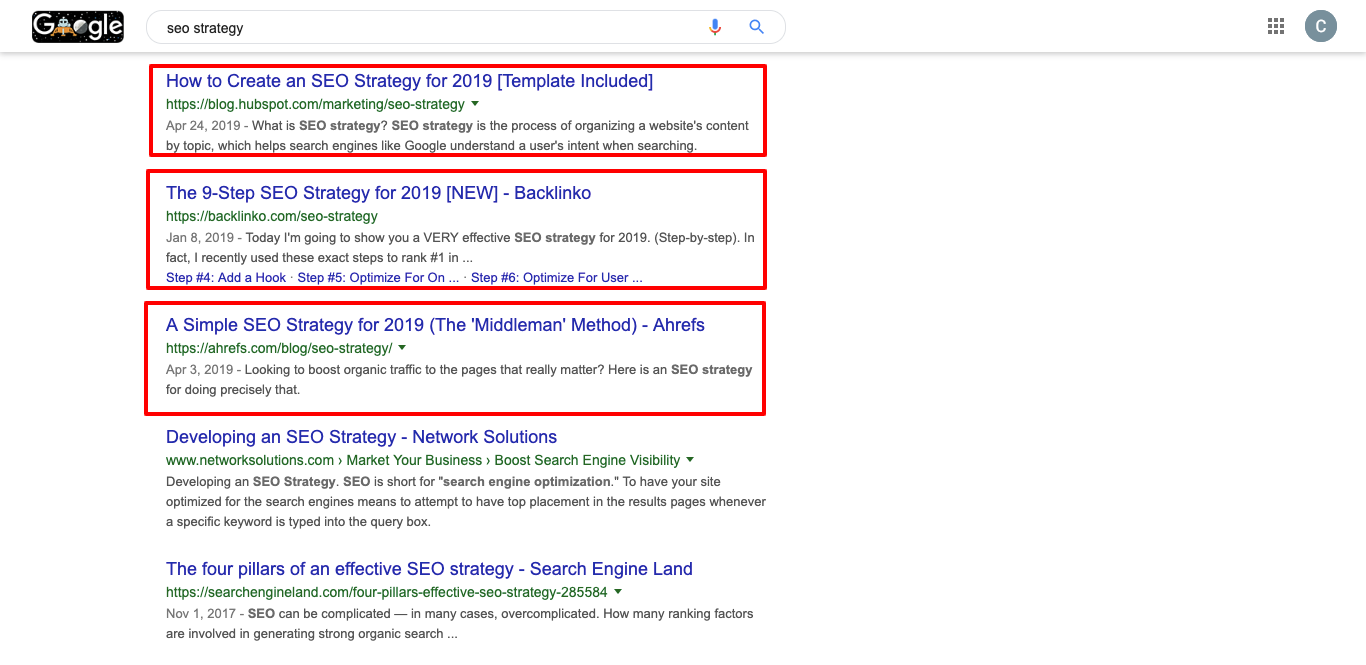Start voice search with microphone icon
Screen dimensions: 1366x665
pyautogui.click(x=714, y=27)
